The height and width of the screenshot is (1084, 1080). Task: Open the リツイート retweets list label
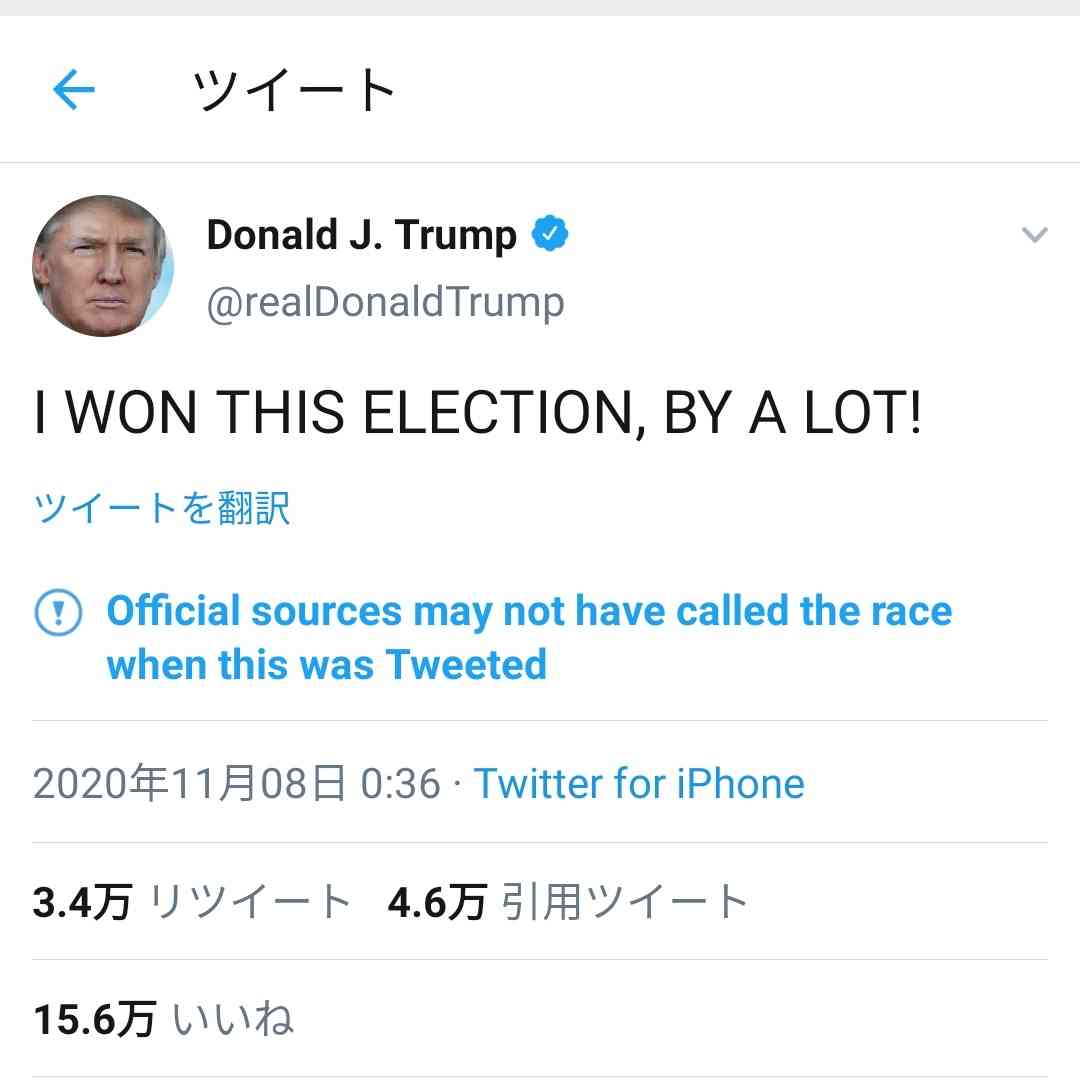tap(250, 902)
